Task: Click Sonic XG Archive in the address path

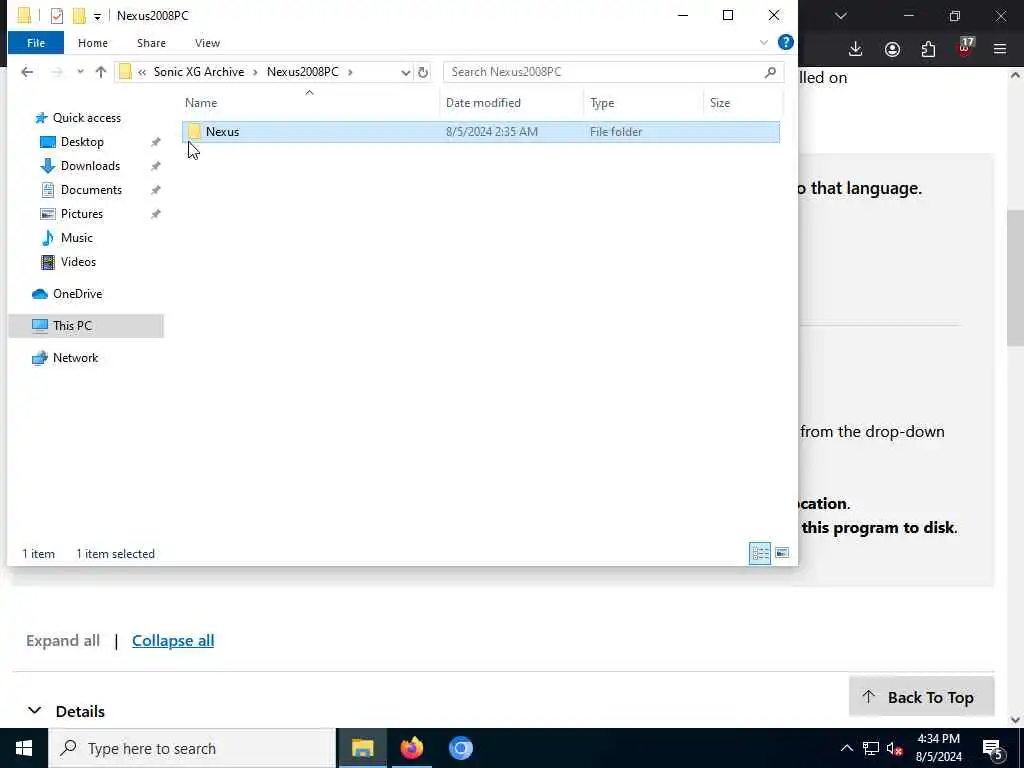Action: (199, 72)
